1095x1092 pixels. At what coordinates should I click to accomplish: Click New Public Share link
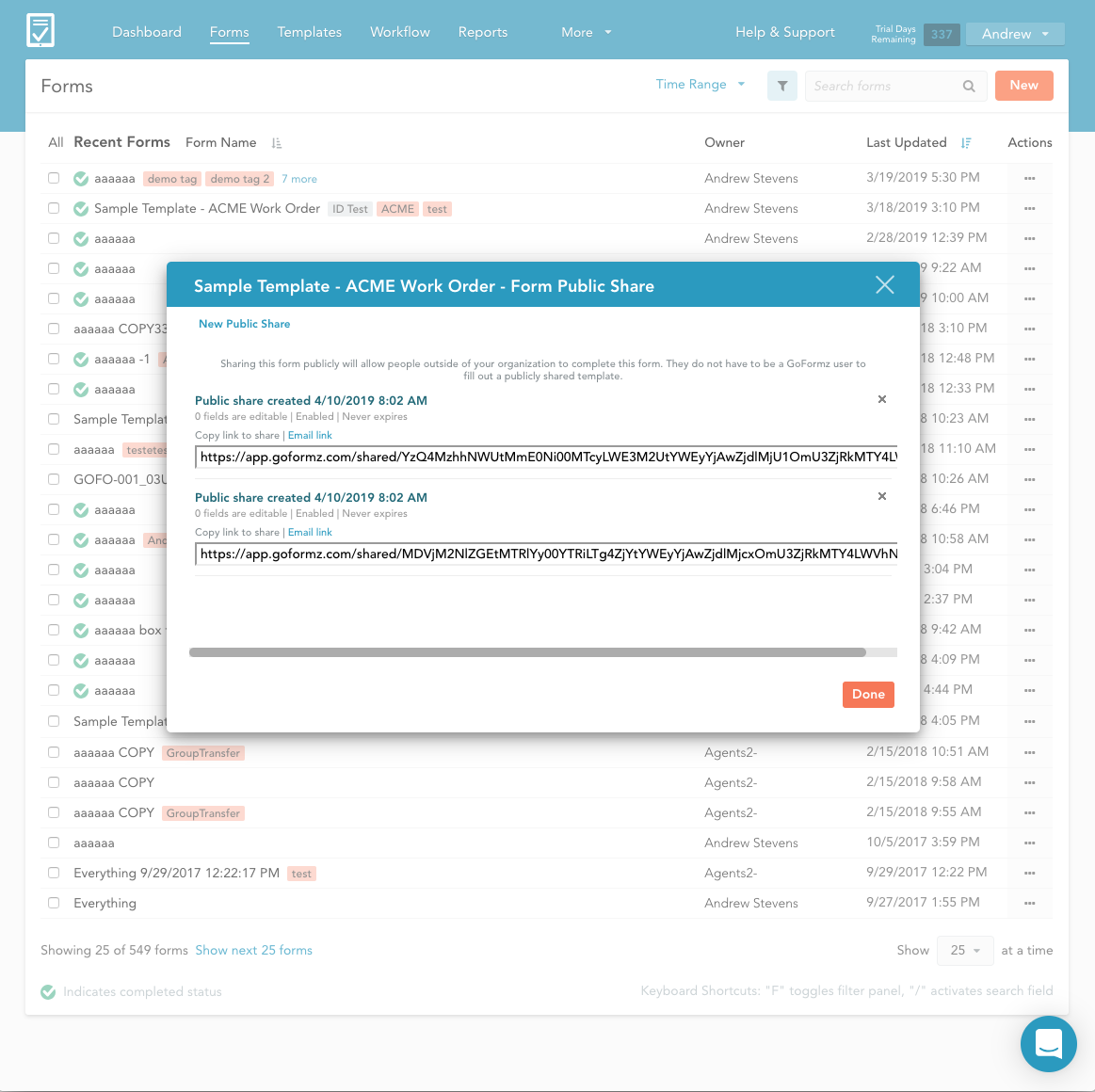pyautogui.click(x=244, y=324)
